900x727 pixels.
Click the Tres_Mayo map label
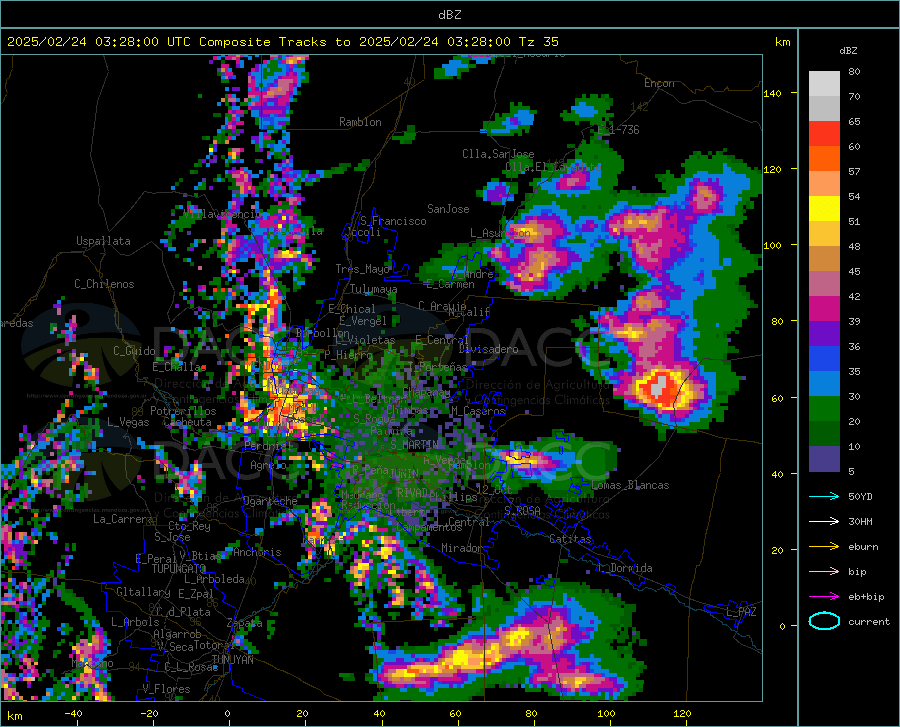363,269
